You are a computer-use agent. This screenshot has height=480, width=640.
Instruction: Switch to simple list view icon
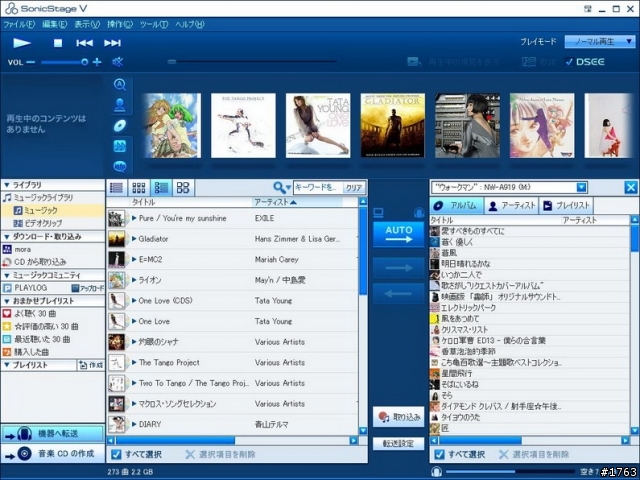[116, 188]
